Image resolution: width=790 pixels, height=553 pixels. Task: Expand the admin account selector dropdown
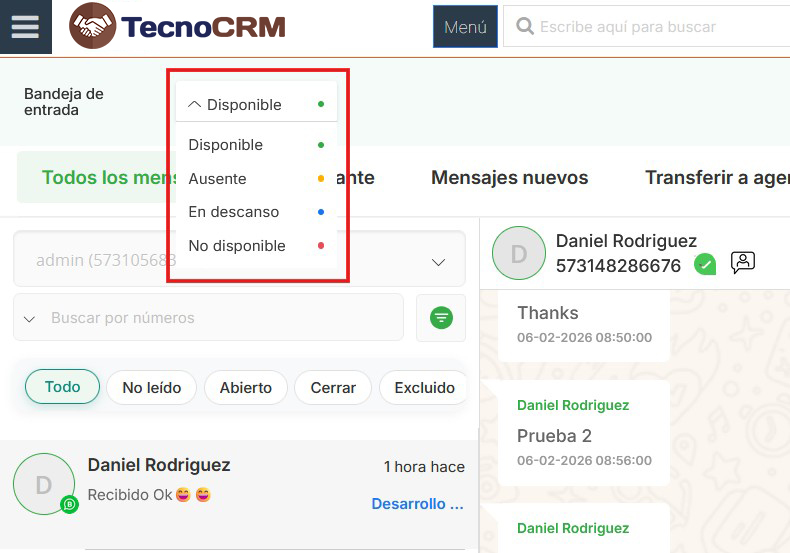tap(438, 261)
